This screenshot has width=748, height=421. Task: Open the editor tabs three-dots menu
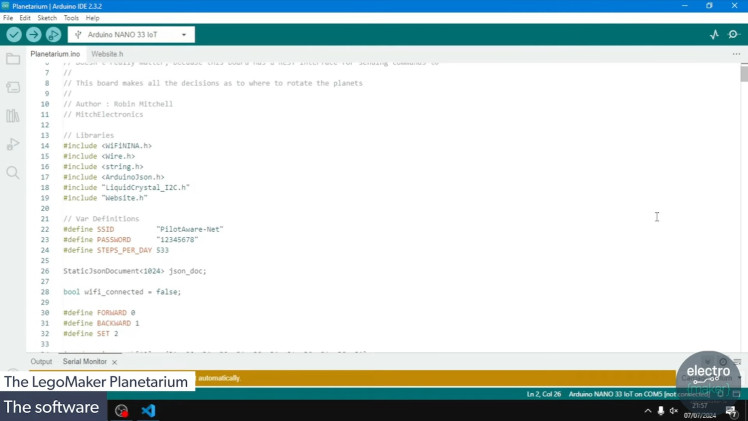[x=737, y=54]
